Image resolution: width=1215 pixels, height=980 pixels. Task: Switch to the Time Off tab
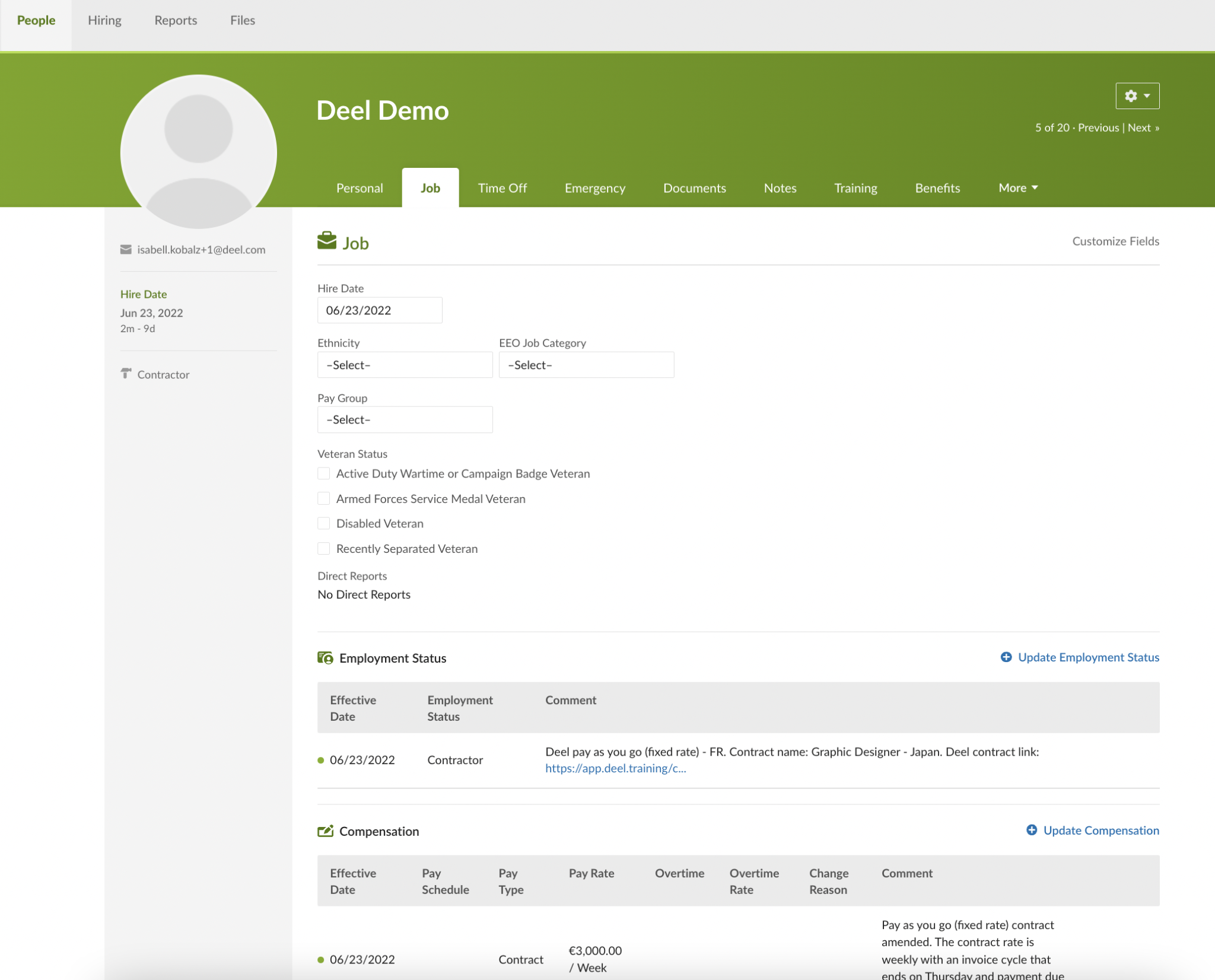(x=502, y=188)
